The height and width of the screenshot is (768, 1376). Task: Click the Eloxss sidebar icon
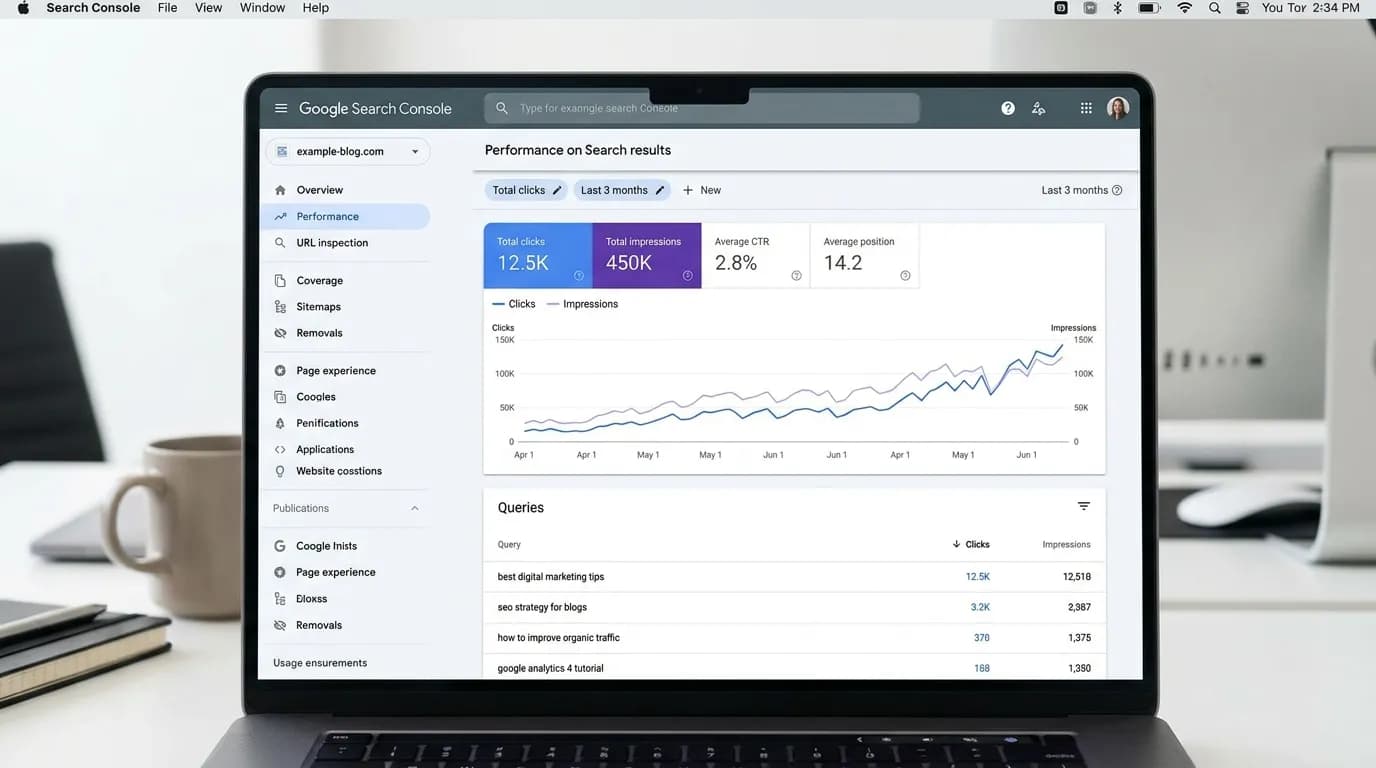pyautogui.click(x=280, y=599)
